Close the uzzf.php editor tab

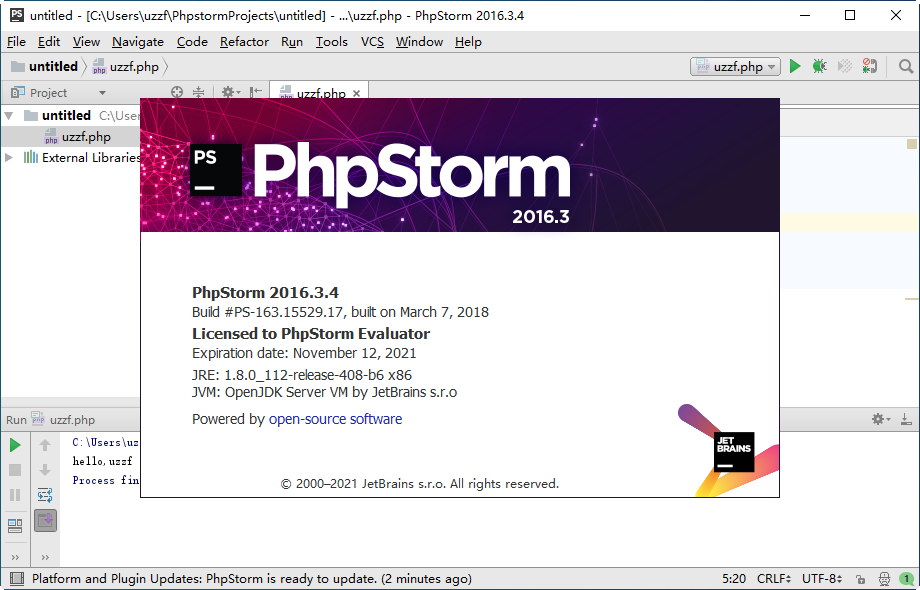356,93
